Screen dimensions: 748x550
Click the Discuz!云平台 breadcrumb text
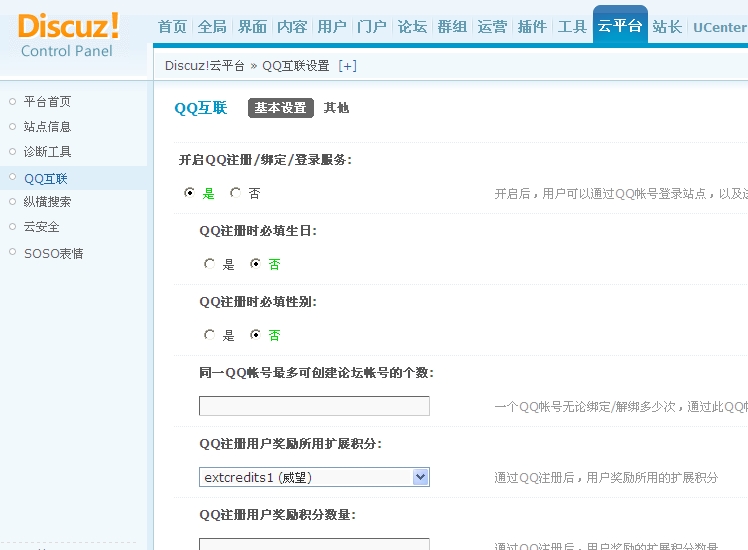pyautogui.click(x=205, y=66)
